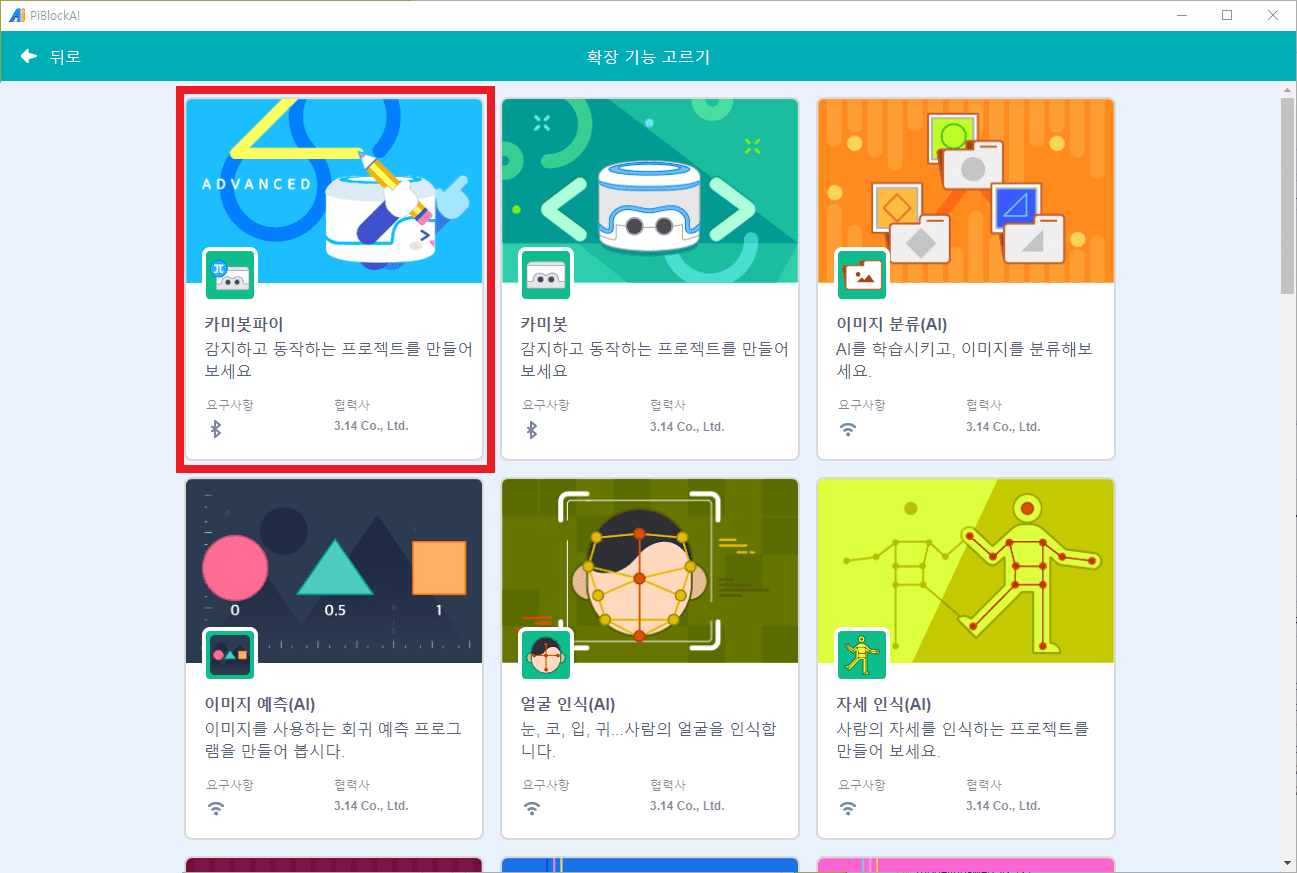Click '3.14 Co., Ltd.' on 얼굴 인식(AI) card
Viewport: 1297px width, 873px height.
point(687,806)
